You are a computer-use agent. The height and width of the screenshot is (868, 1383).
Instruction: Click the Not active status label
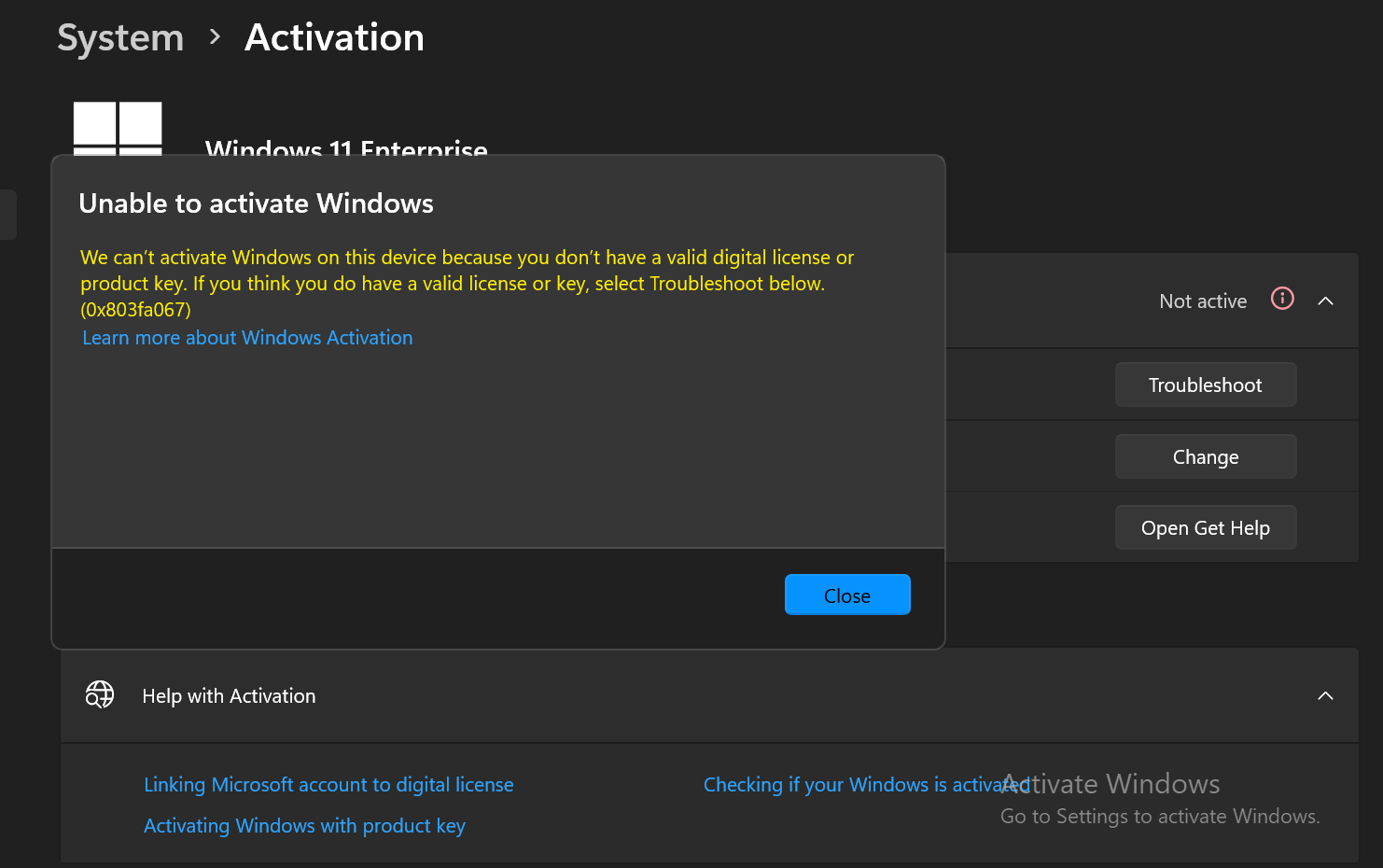tap(1202, 301)
